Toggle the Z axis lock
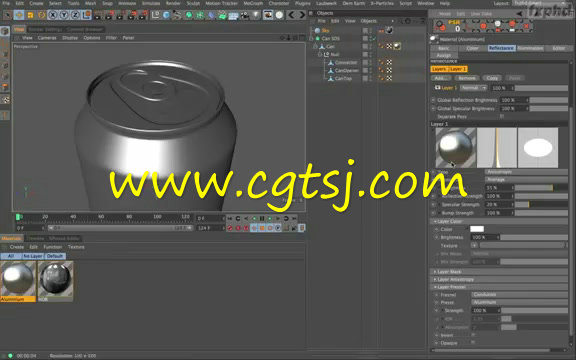 (75, 15)
